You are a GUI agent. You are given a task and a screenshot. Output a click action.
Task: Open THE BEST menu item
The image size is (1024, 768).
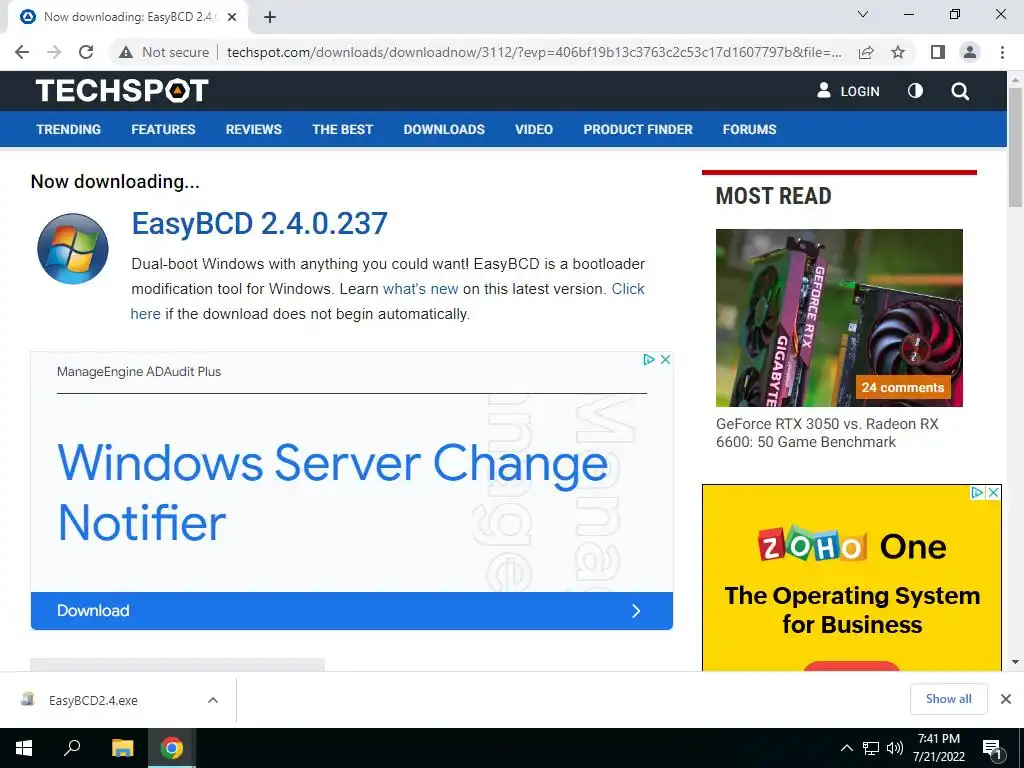(x=342, y=129)
